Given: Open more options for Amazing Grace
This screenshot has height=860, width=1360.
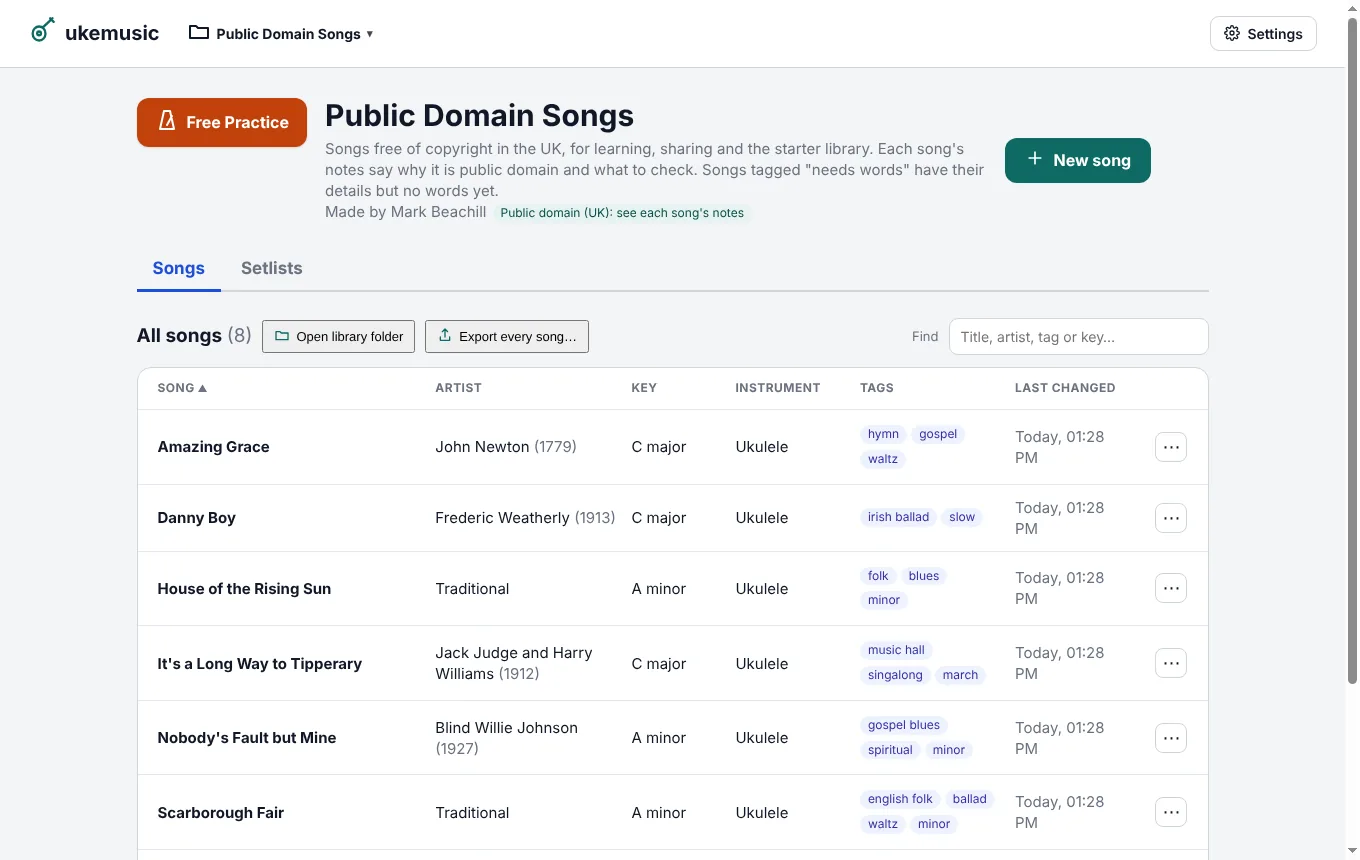Looking at the screenshot, I should click(x=1171, y=447).
